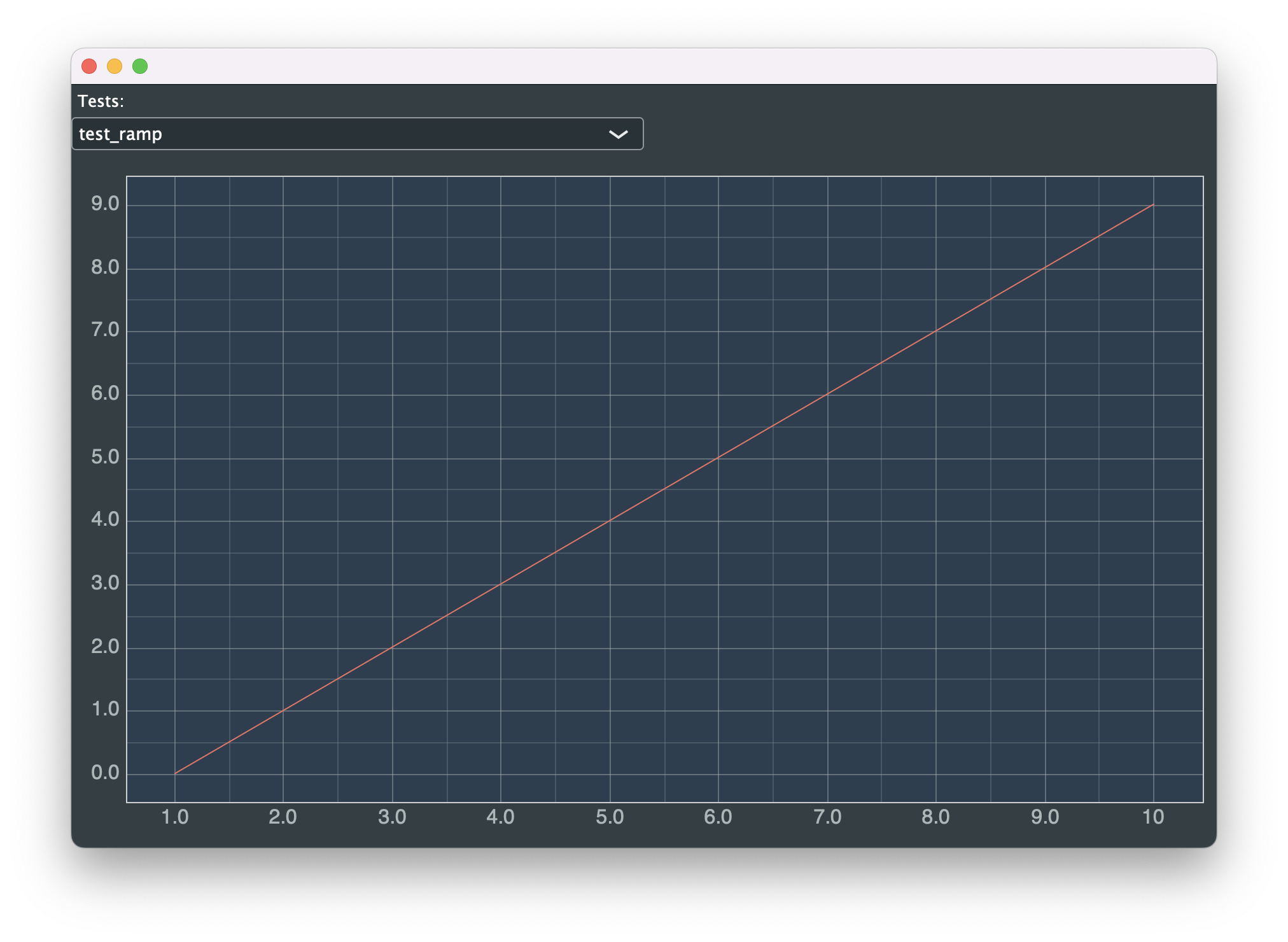
Task: Click the red line at x equals 6.0
Action: tap(718, 458)
